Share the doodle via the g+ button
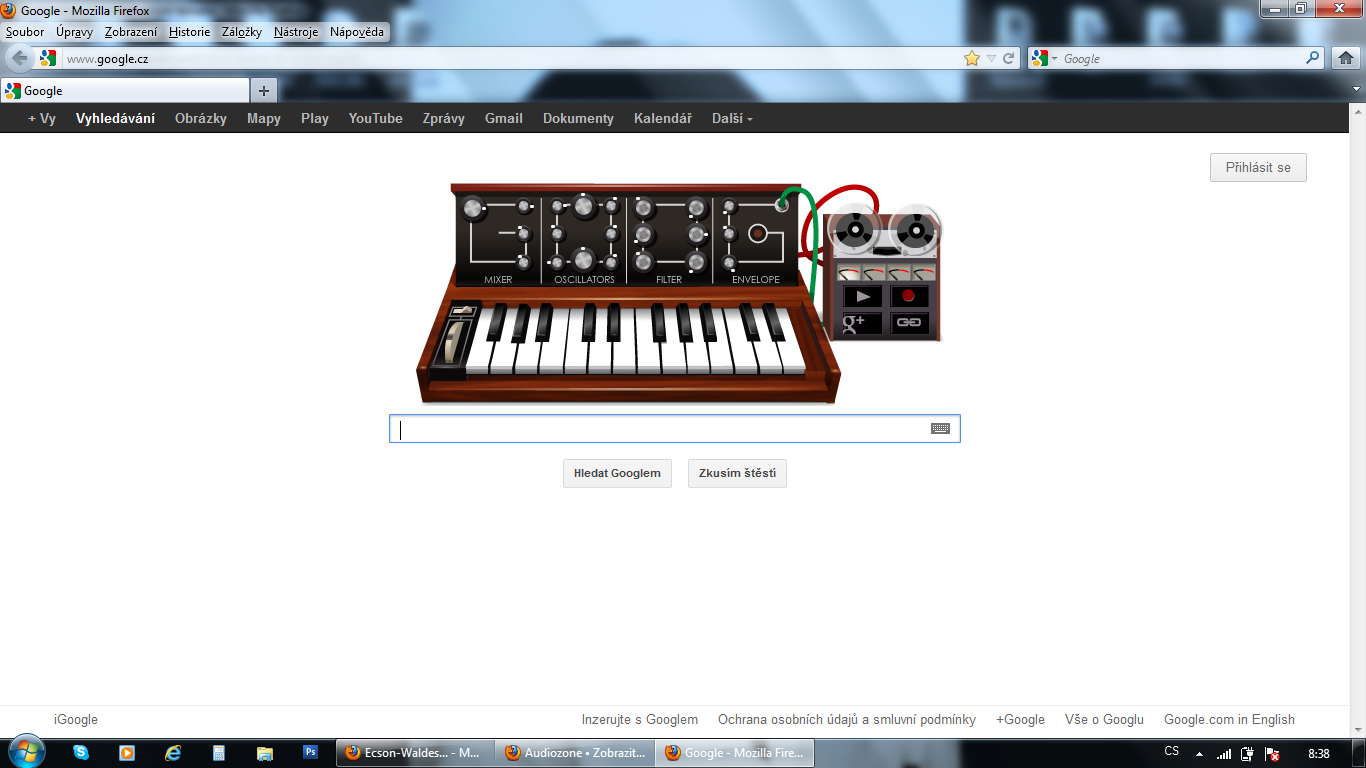The height and width of the screenshot is (768, 1366). coord(861,323)
